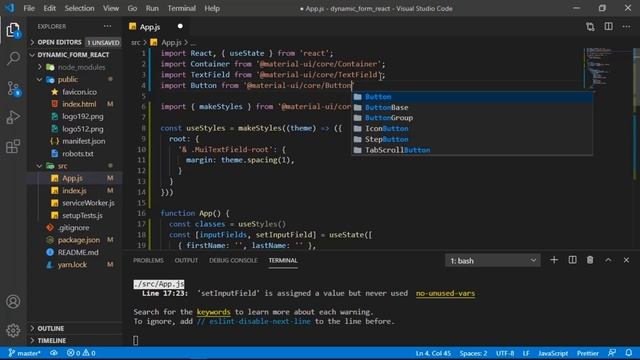Open the Search view in activity bar

[13, 58]
